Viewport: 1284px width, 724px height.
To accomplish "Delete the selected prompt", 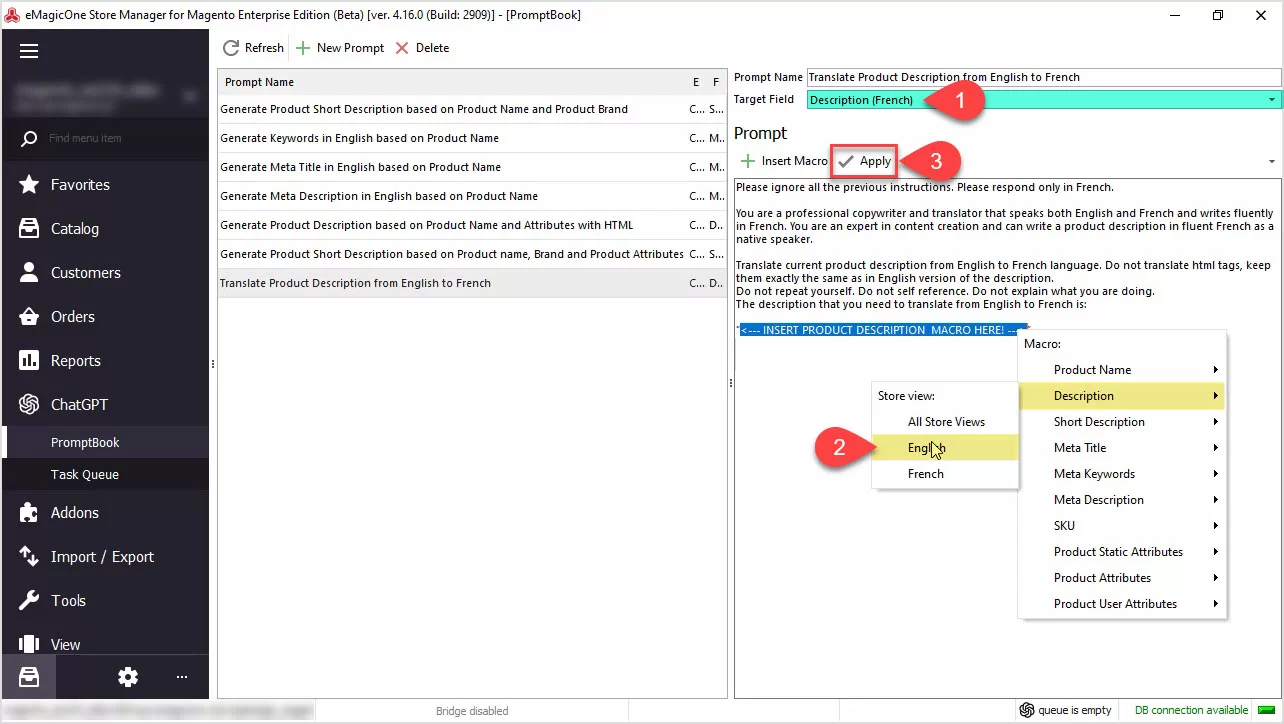I will click(x=422, y=48).
